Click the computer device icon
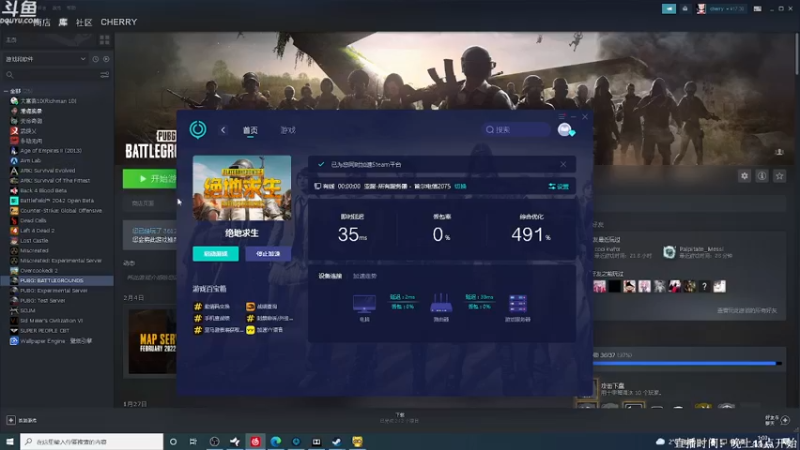The image size is (800, 450). (x=364, y=304)
